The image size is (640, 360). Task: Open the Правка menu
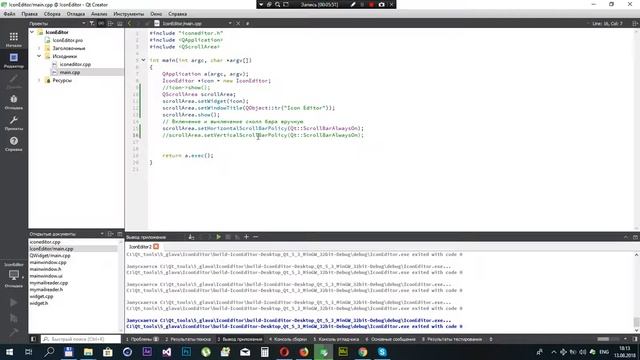tap(29, 14)
